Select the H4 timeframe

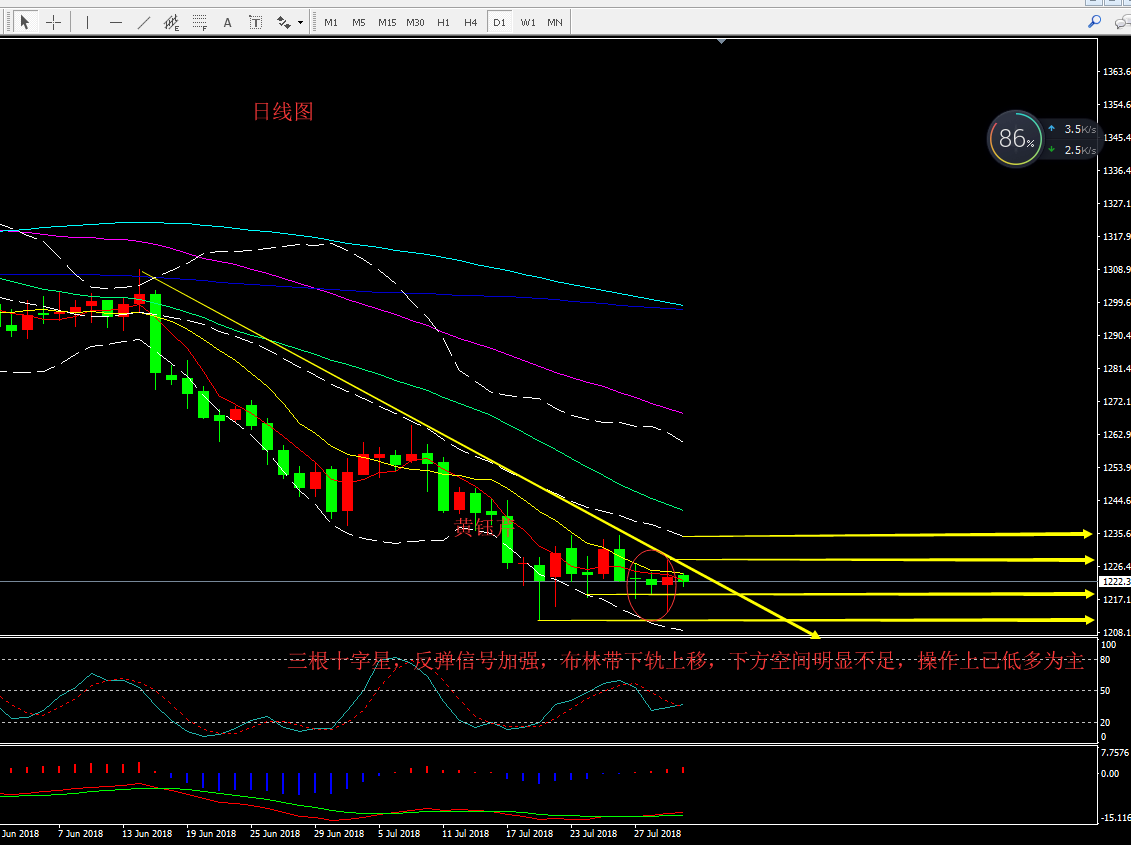coord(470,22)
